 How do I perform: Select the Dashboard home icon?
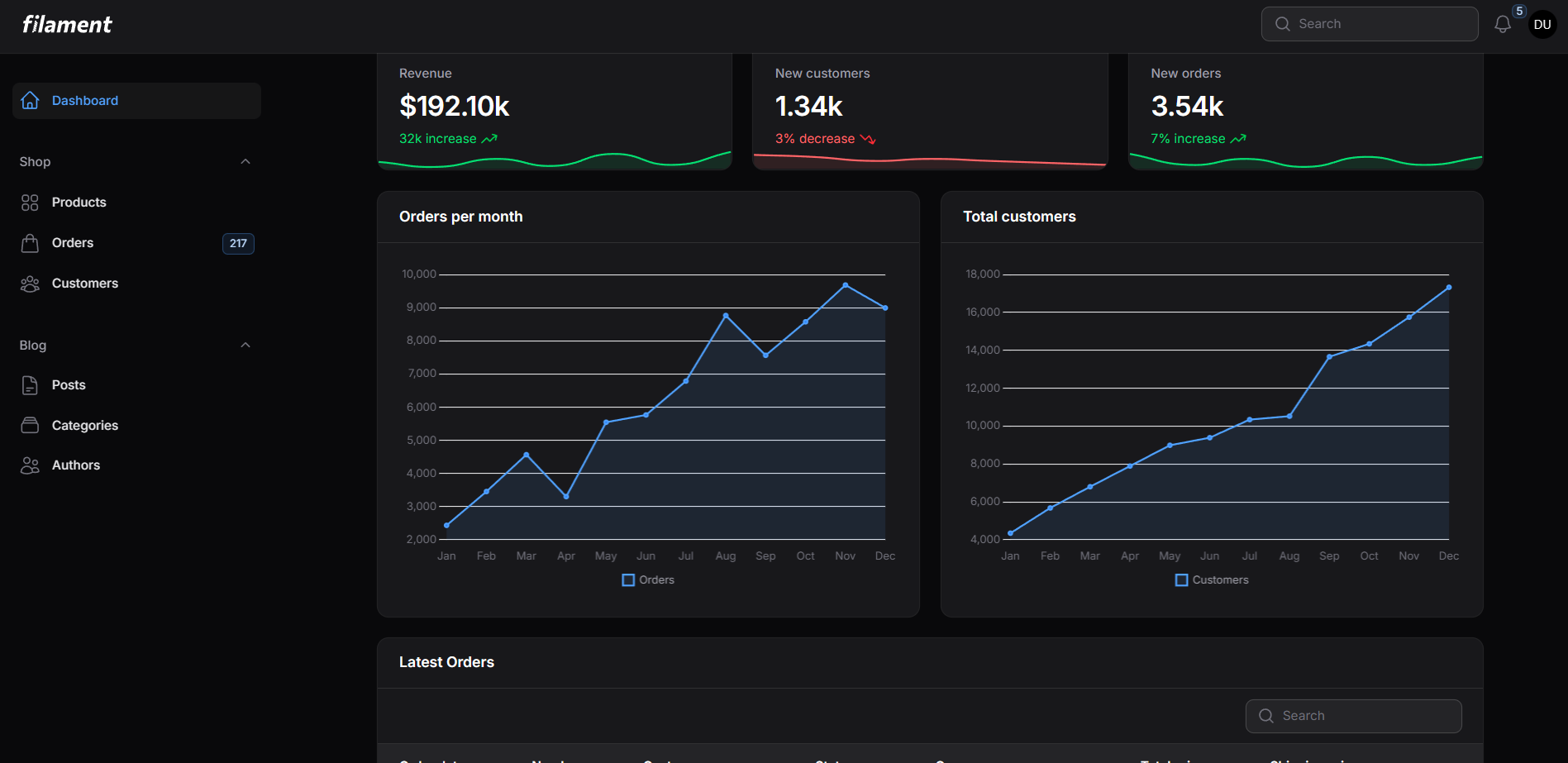[x=30, y=100]
